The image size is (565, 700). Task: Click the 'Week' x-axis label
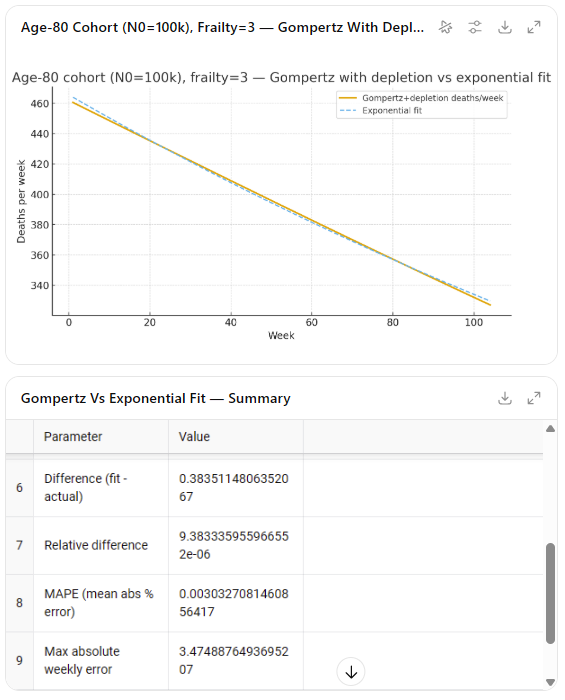pyautogui.click(x=281, y=336)
